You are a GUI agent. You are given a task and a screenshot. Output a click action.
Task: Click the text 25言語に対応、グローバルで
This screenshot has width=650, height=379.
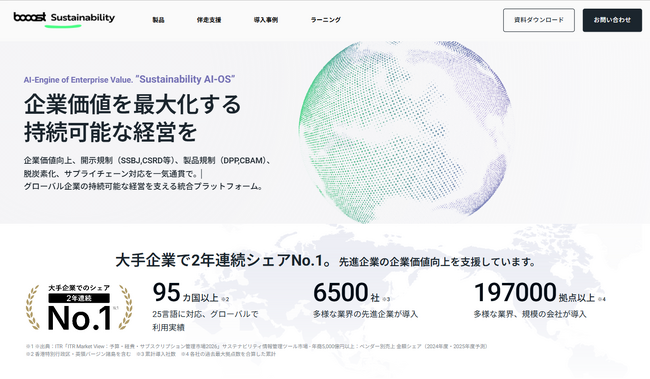point(205,314)
